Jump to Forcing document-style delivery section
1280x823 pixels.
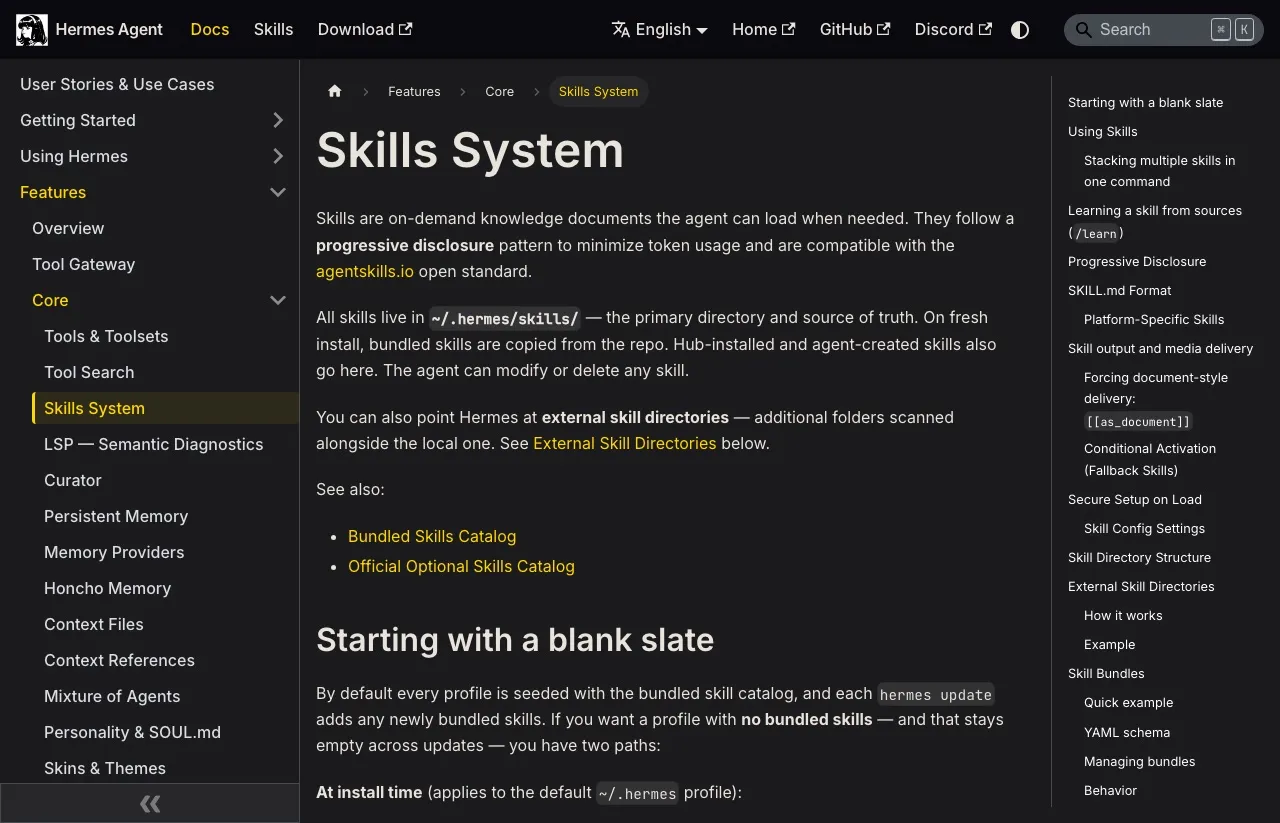[1156, 399]
